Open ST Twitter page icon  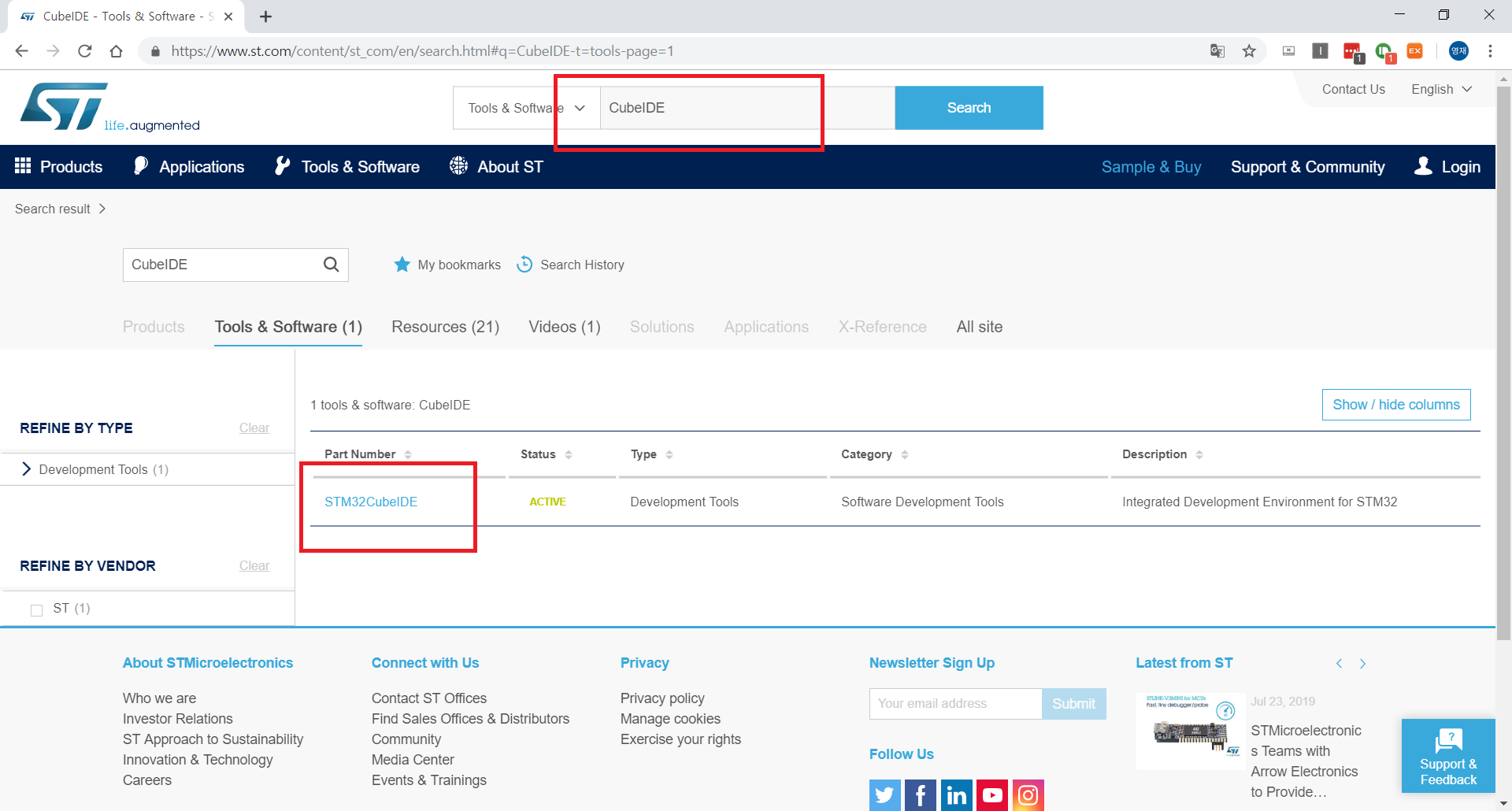[884, 795]
